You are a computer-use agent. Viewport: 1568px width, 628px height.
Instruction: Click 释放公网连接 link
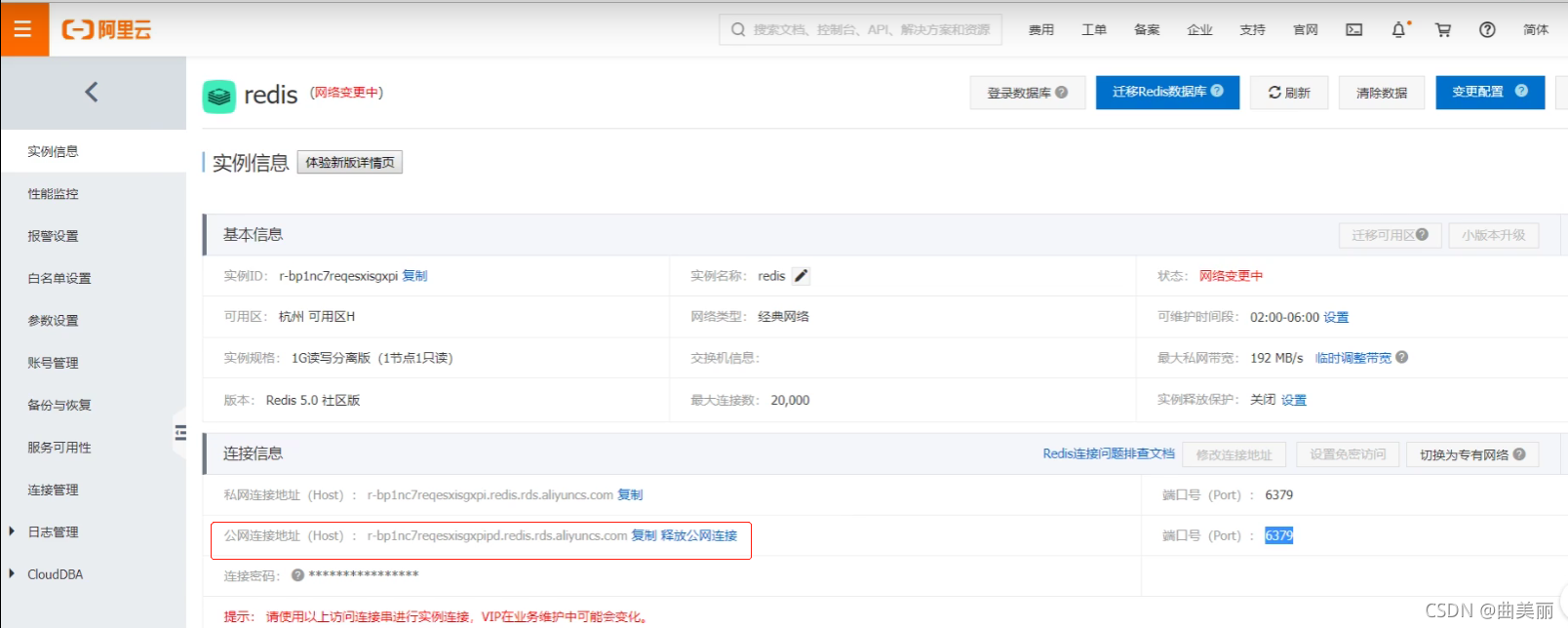coord(699,535)
